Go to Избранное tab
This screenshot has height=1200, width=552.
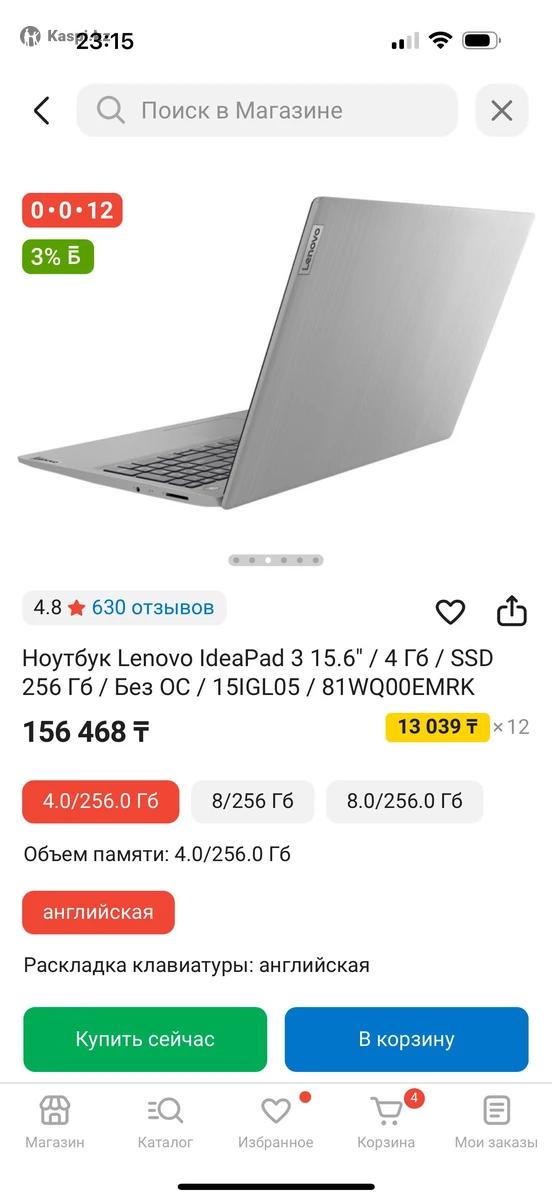point(276,1122)
